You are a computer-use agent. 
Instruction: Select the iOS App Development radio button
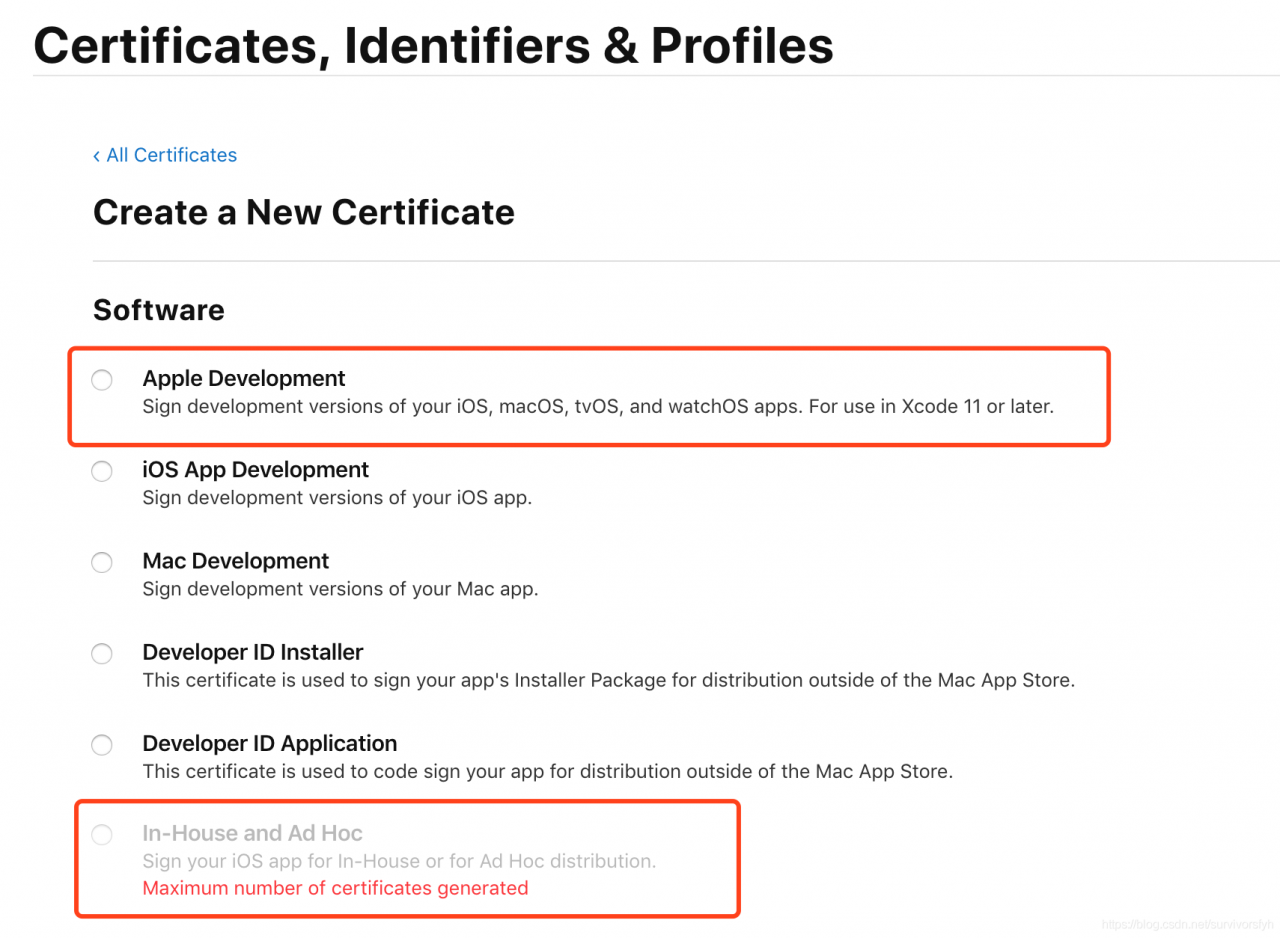[102, 471]
